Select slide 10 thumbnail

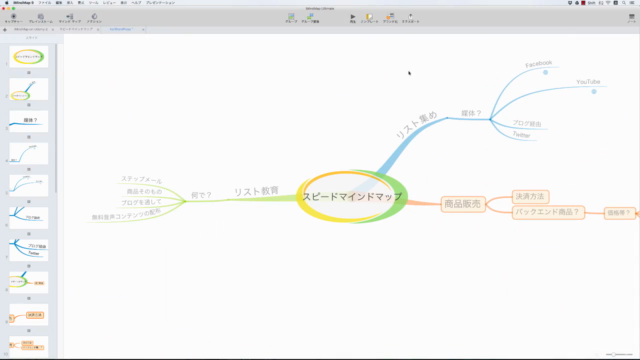29,347
